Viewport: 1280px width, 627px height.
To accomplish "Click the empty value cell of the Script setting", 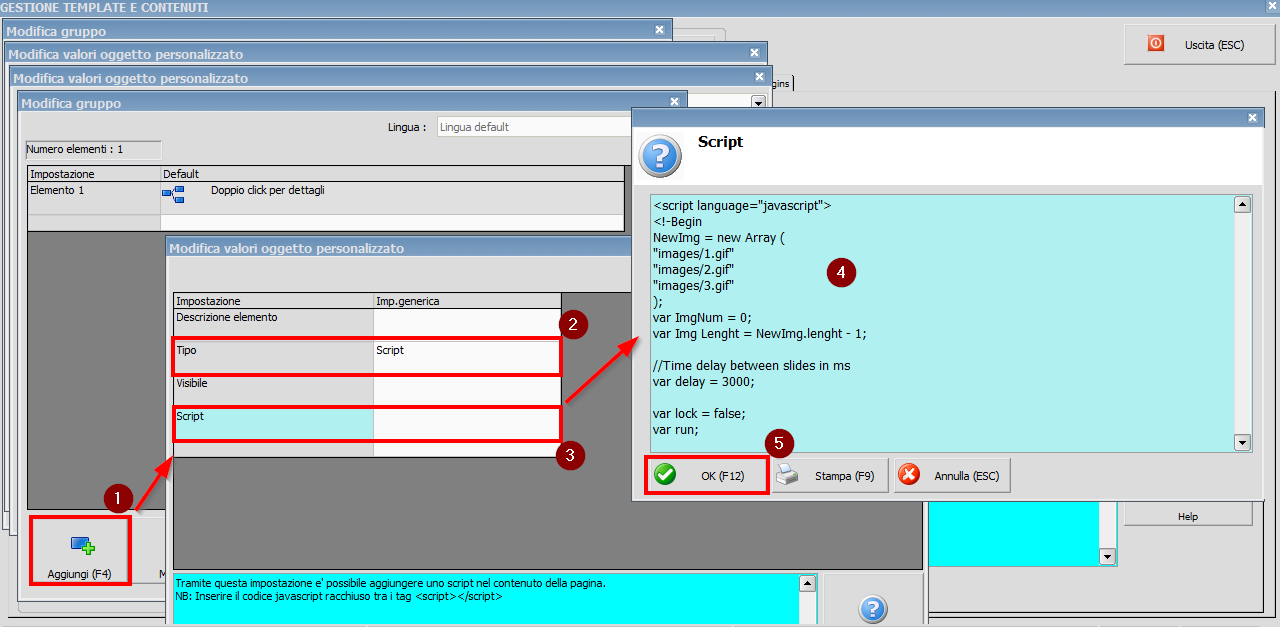I will [x=467, y=423].
